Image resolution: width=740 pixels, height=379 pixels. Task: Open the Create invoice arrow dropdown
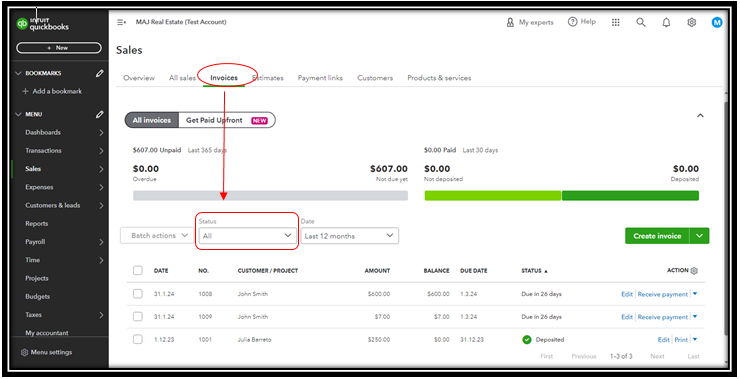click(699, 236)
